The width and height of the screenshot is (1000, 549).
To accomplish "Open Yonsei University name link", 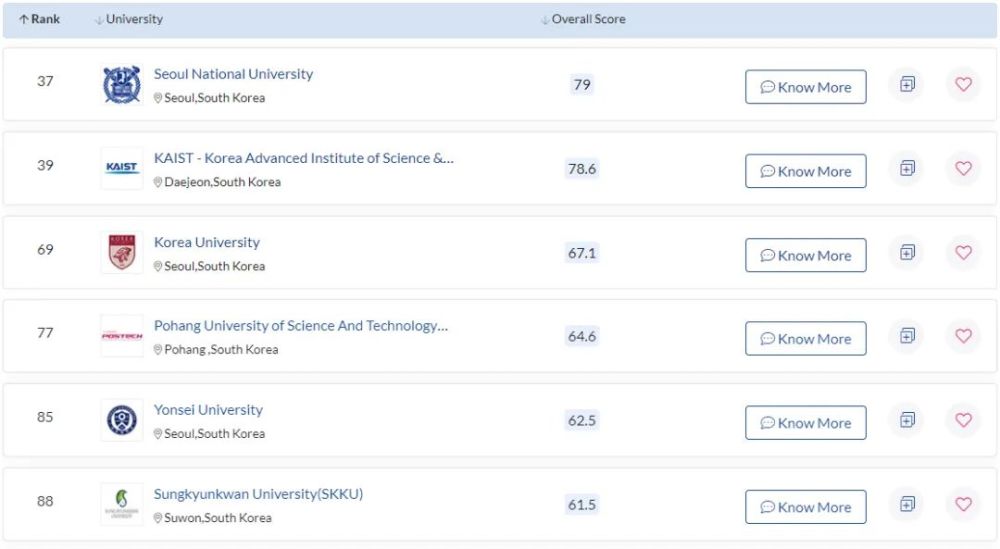I will coord(208,410).
